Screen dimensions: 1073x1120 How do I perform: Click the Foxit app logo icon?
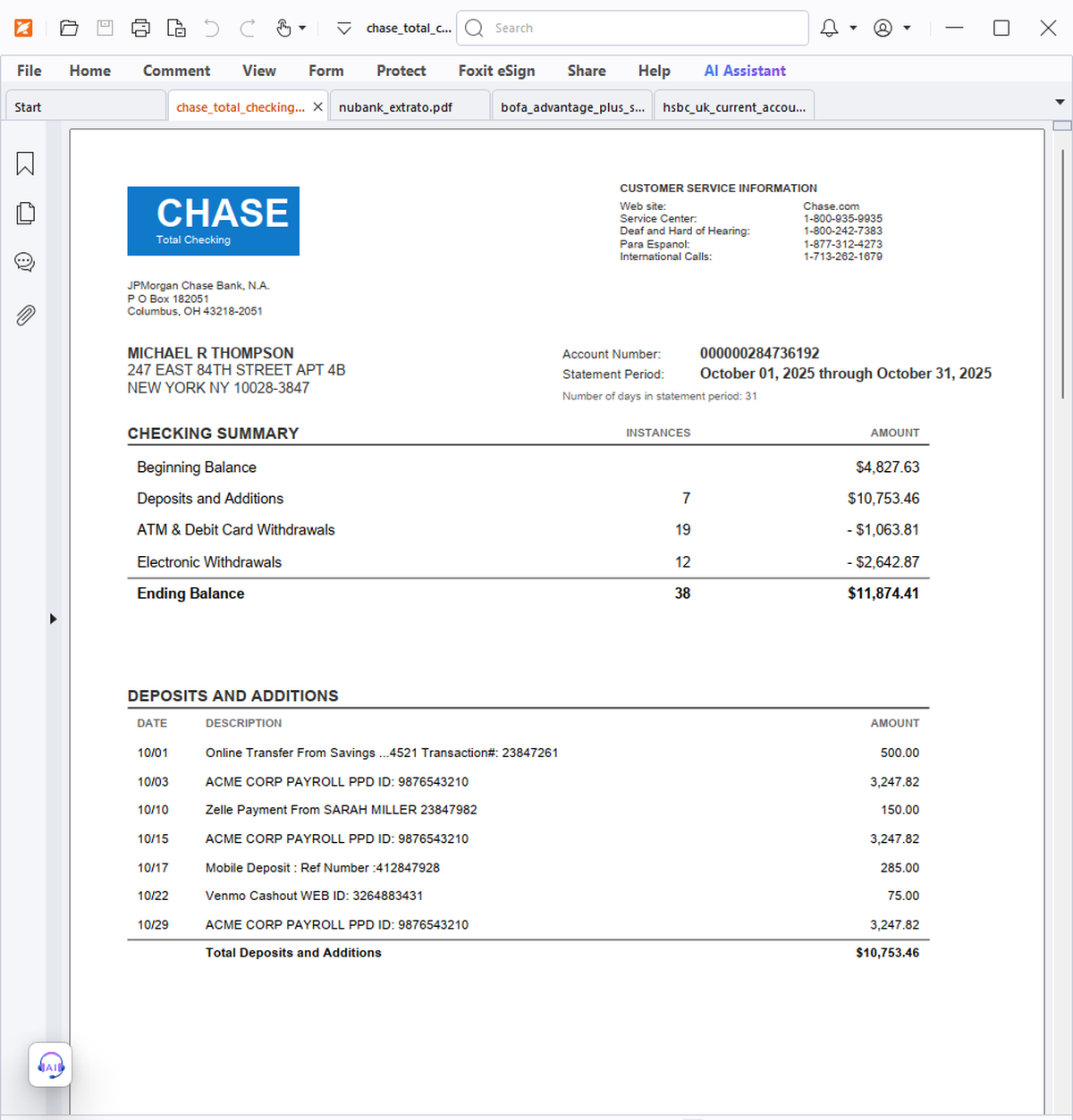pyautogui.click(x=24, y=28)
